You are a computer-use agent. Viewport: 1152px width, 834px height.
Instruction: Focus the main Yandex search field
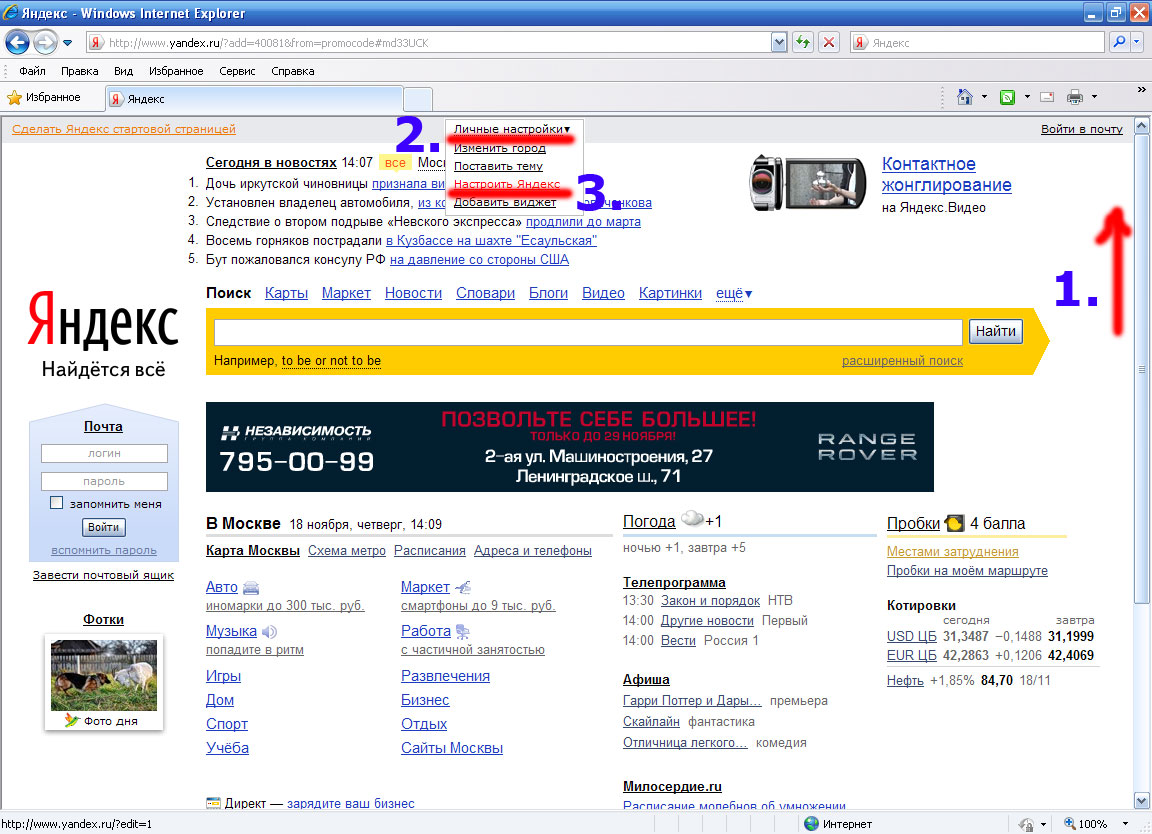point(588,332)
